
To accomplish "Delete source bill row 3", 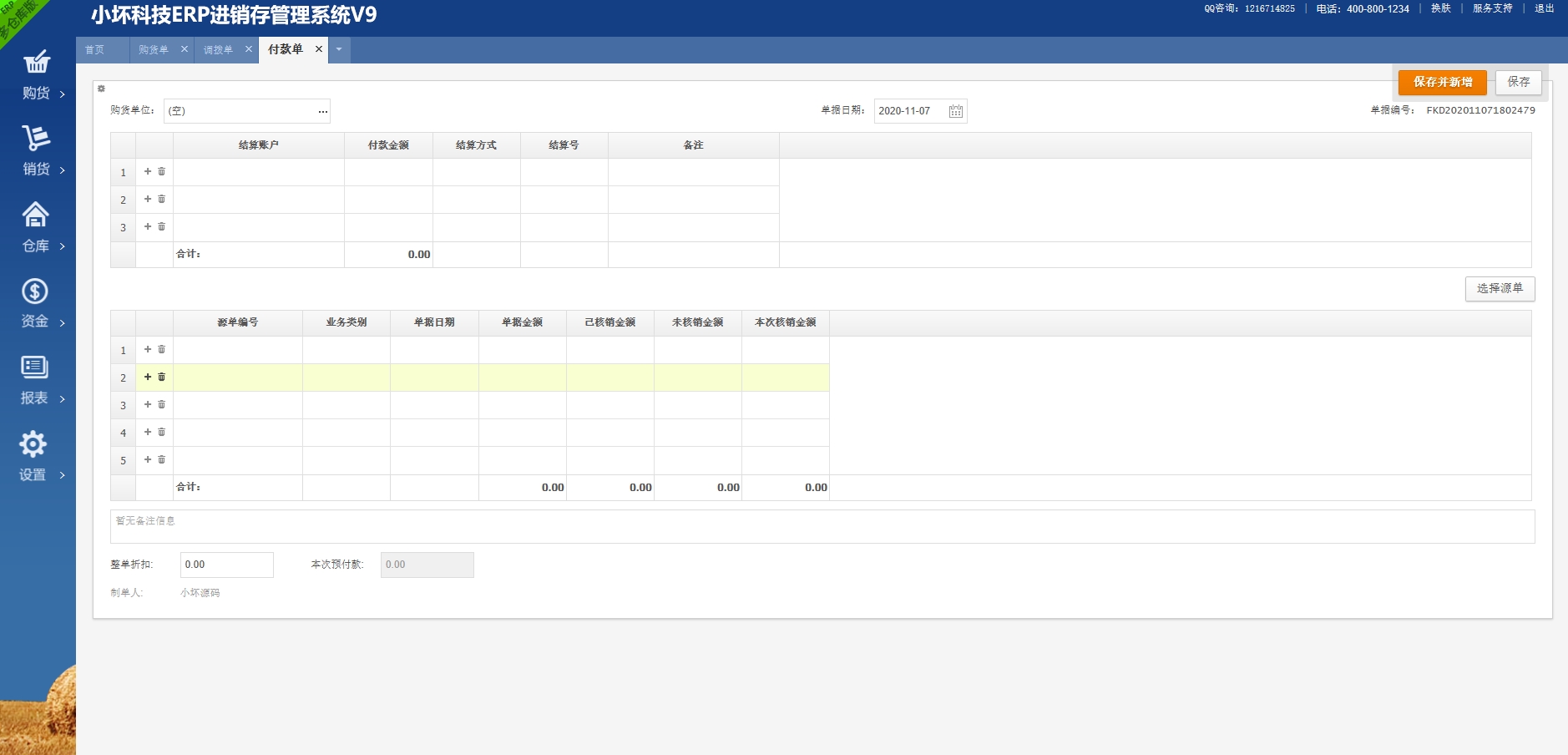I will tap(162, 404).
